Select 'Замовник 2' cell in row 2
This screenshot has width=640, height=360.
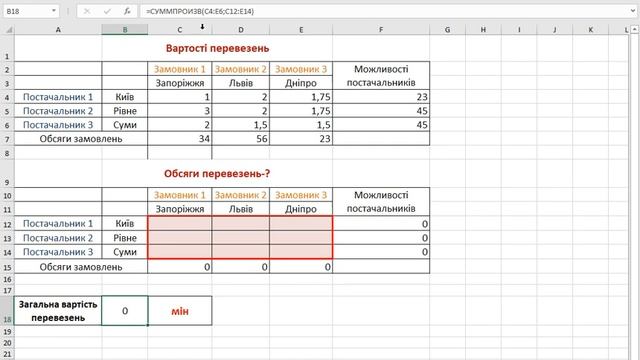(241, 69)
